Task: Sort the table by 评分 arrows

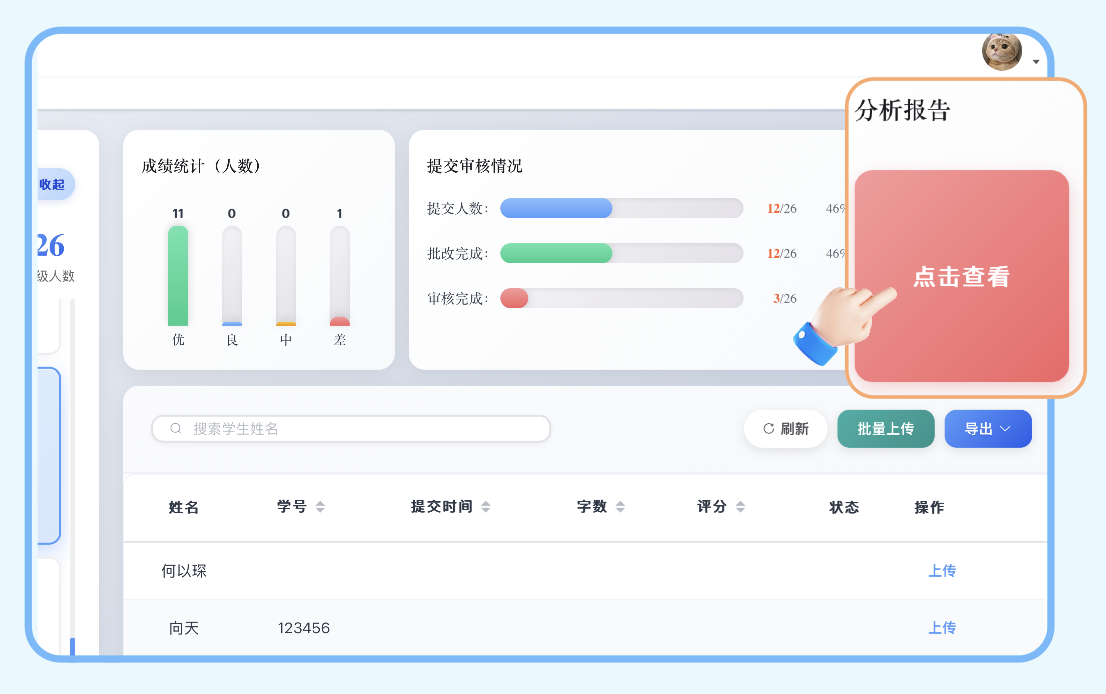Action: (740, 507)
